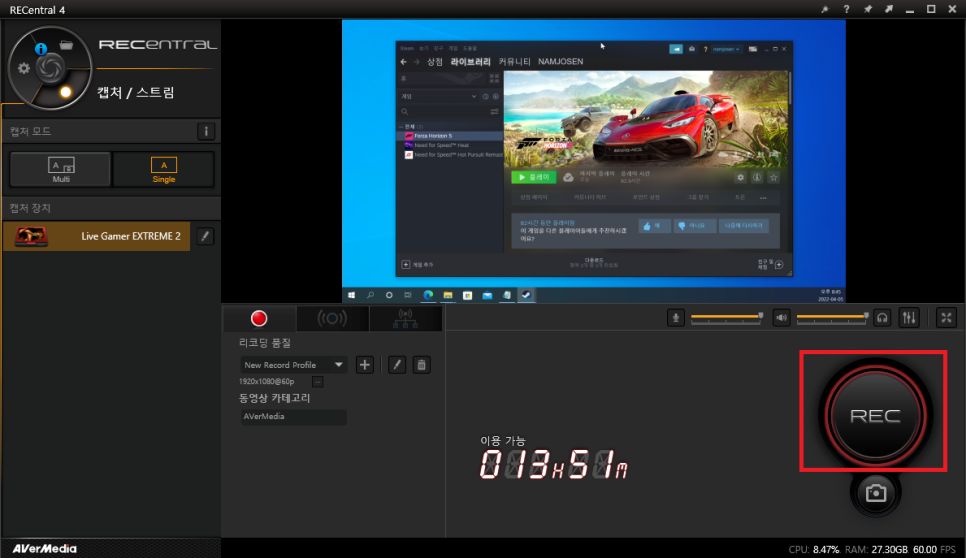Click the captured Steam preview area
Image resolution: width=966 pixels, height=558 pixels.
coord(594,161)
